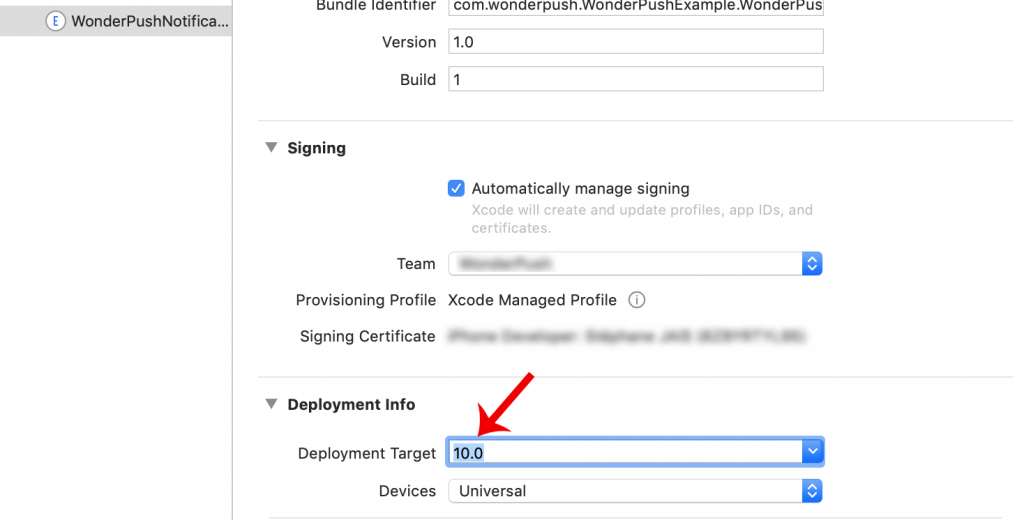Click the 'Automatically manage signing' label text
The width and height of the screenshot is (1024, 520).
[x=580, y=188]
